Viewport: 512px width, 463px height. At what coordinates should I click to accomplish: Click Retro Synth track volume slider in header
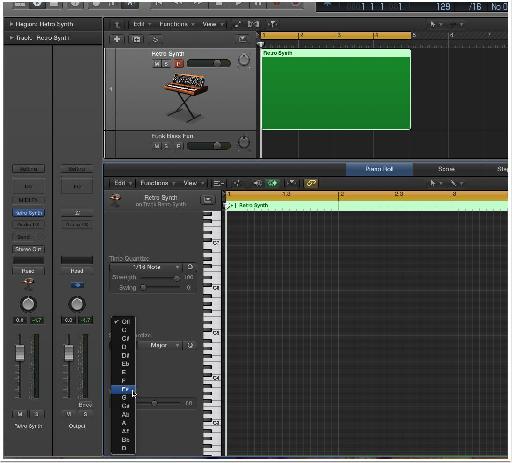pos(209,63)
